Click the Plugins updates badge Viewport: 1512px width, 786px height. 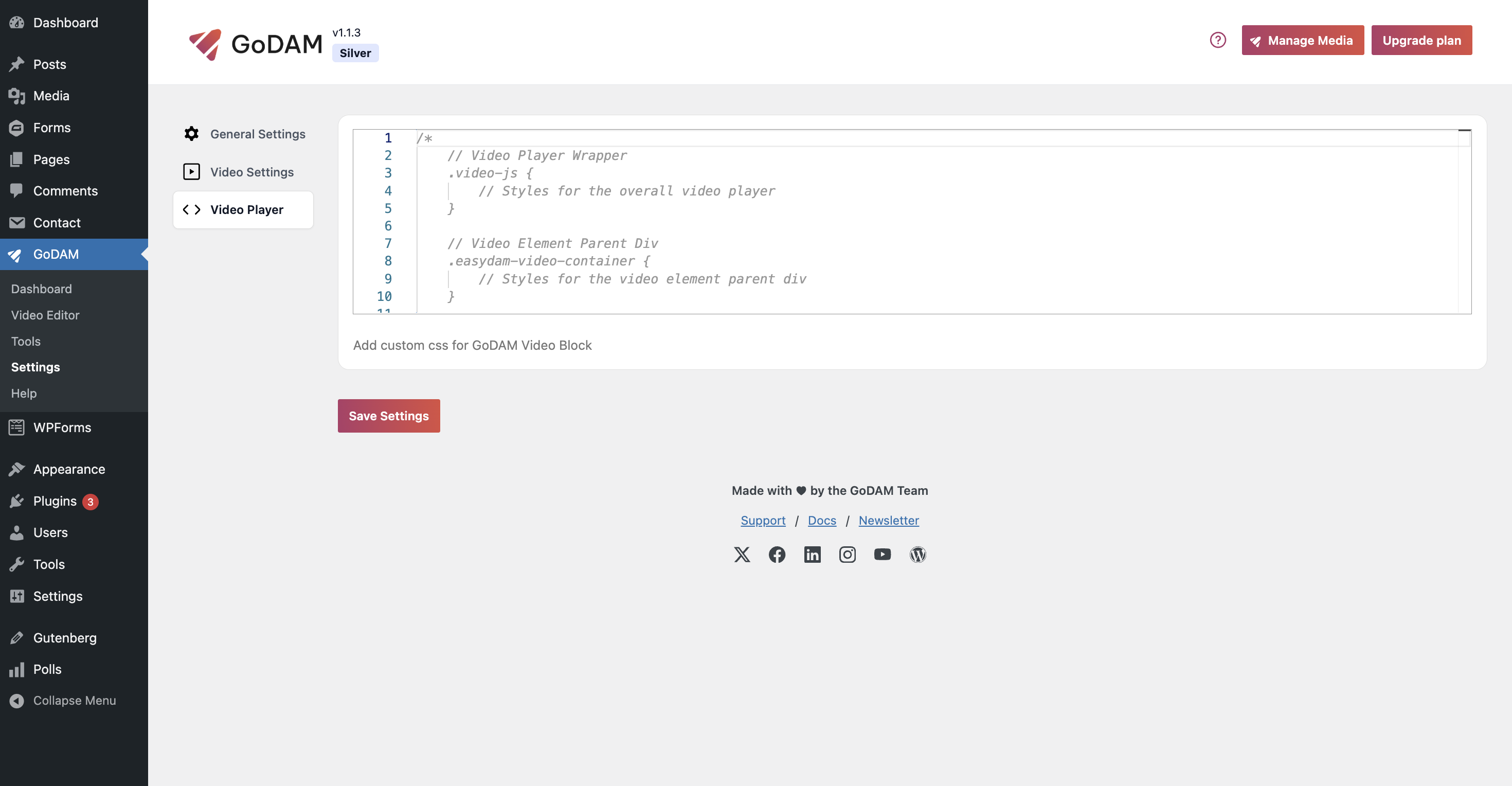tap(91, 502)
